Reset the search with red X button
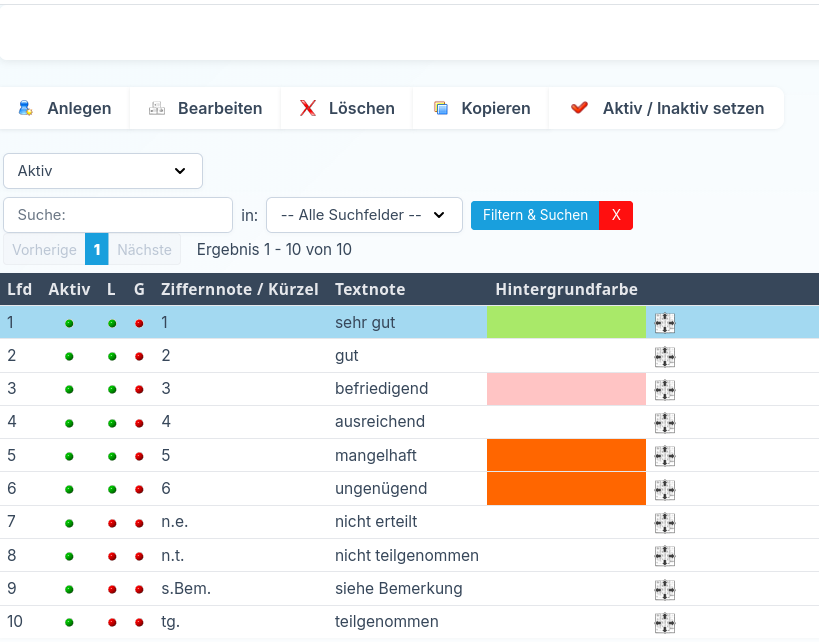Screen dimensions: 819x642 pyautogui.click(x=616, y=215)
